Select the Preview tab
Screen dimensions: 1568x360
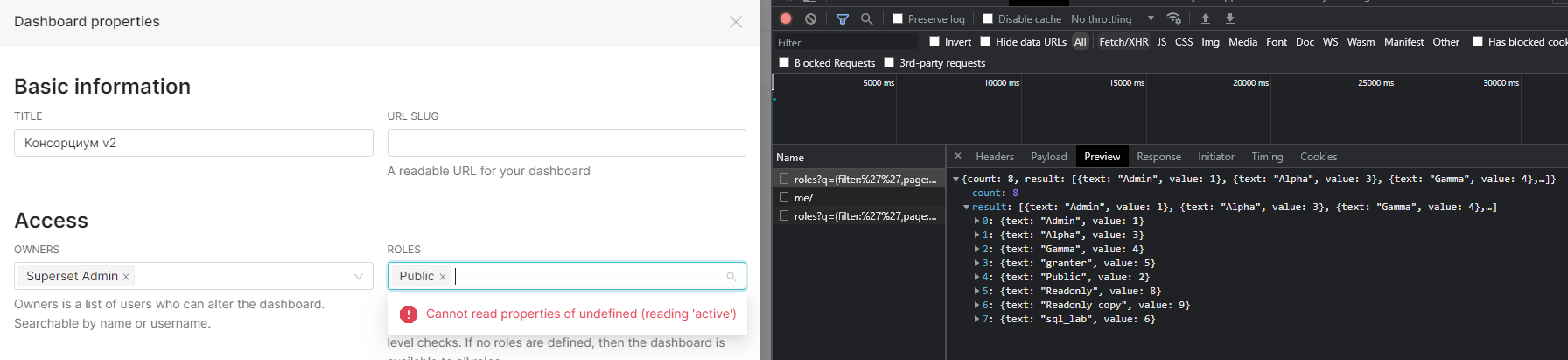[x=1102, y=157]
